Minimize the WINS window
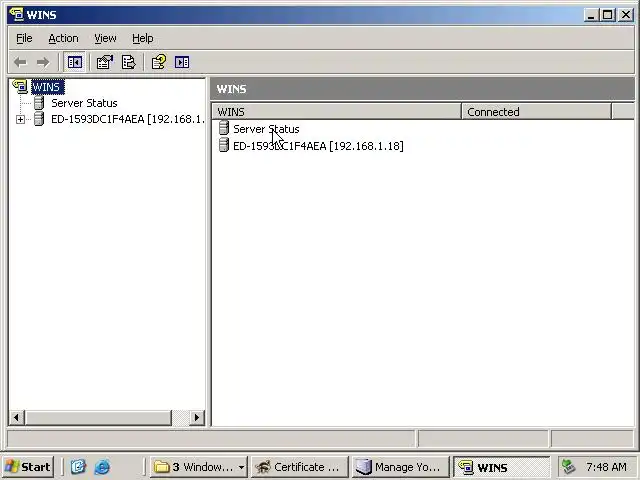The width and height of the screenshot is (640, 480). pyautogui.click(x=591, y=15)
